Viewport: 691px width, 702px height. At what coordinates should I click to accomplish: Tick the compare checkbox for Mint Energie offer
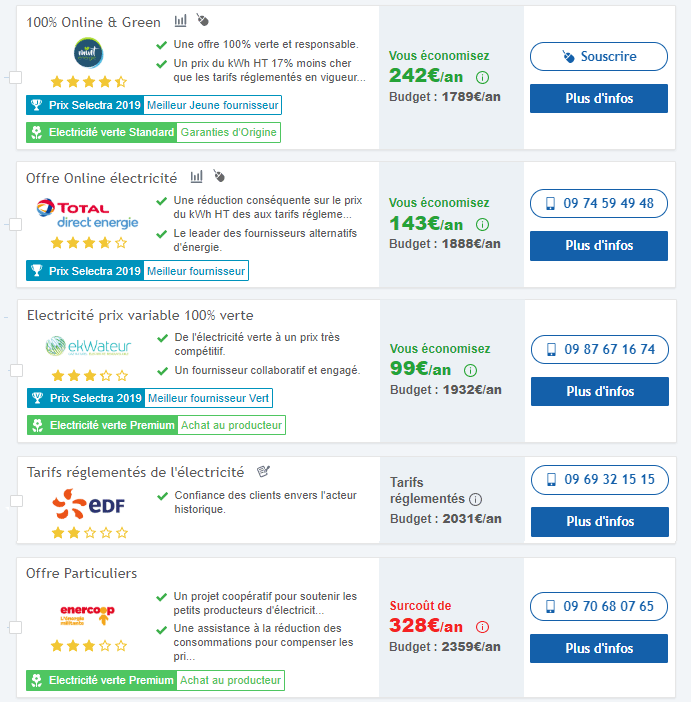[x=15, y=77]
